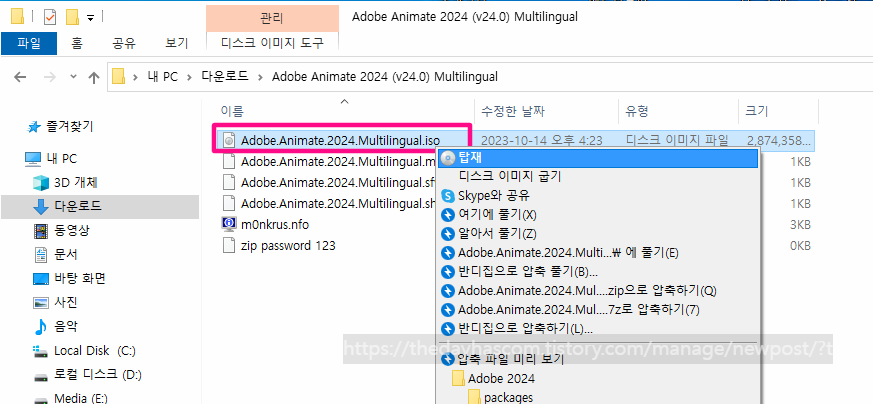
Task: Open 3D 개체 in navigation pane
Action: coord(66,183)
